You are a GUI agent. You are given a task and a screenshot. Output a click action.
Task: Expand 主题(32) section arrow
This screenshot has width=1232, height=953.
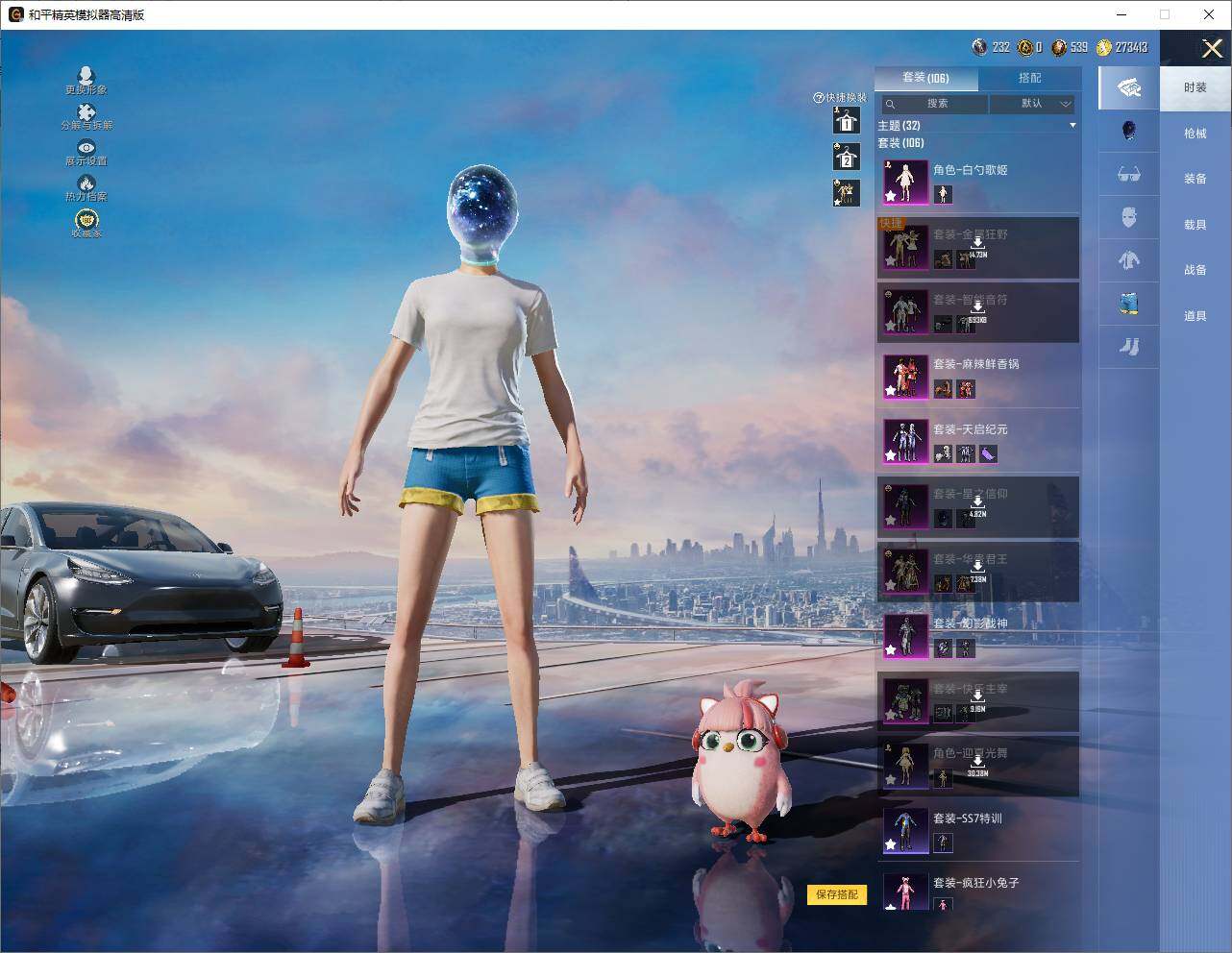(1072, 126)
